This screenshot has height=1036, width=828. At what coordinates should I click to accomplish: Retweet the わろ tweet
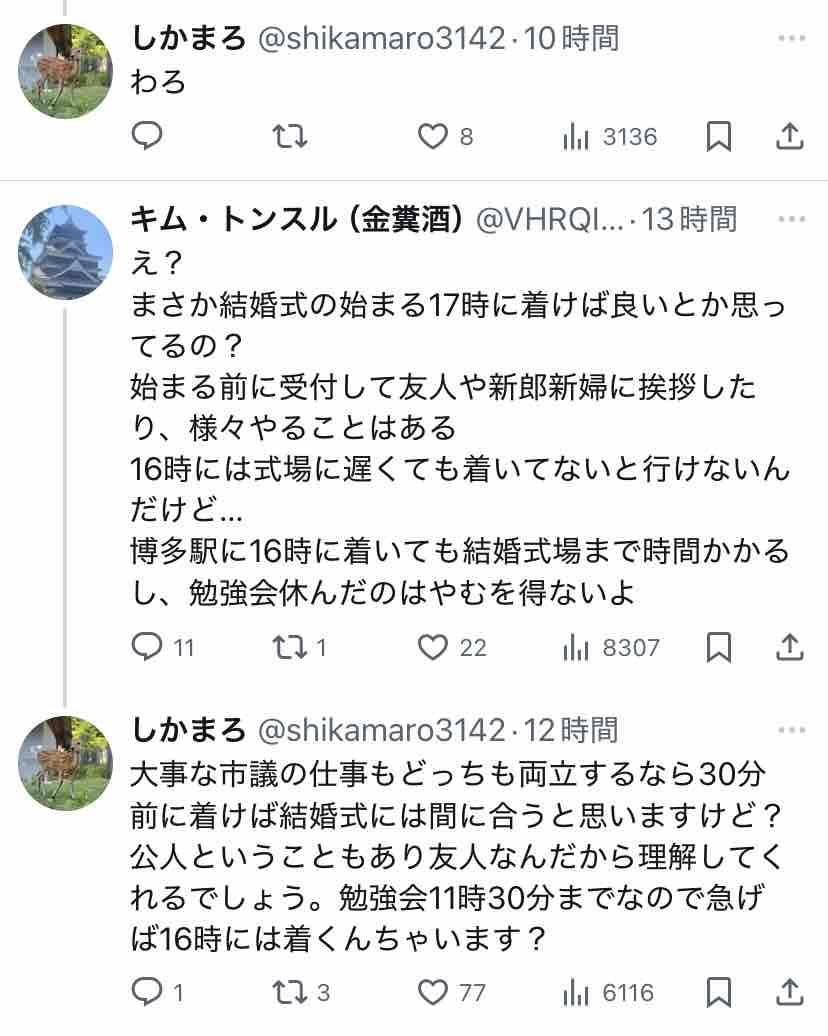coord(290,136)
